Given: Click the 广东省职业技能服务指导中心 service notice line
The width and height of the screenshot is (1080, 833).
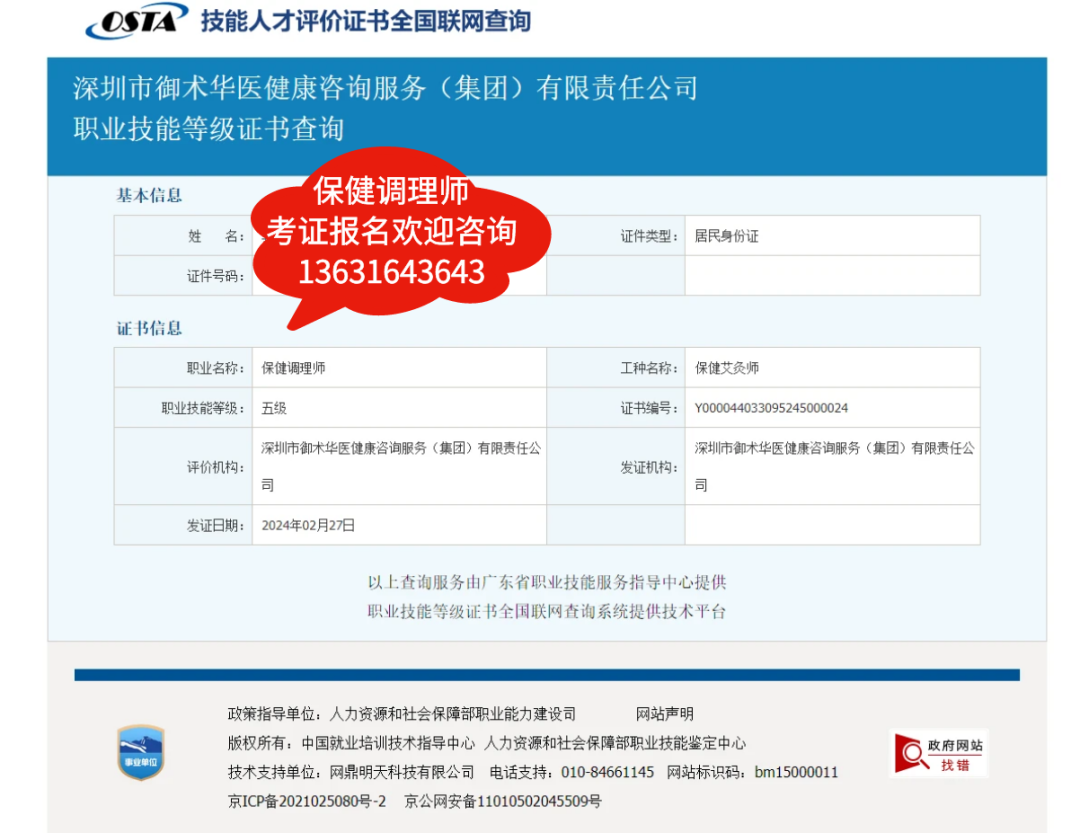Looking at the screenshot, I should coord(547,582).
